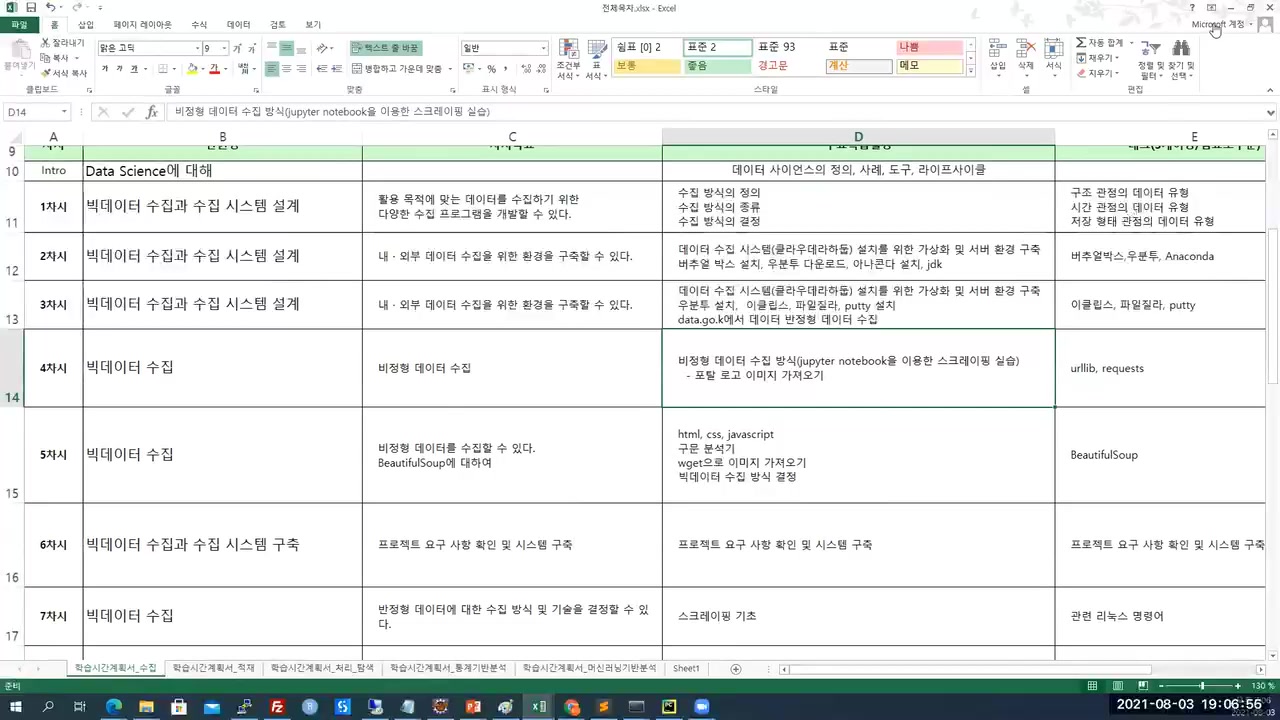Viewport: 1280px width, 720px height.
Task: Adjust the zoom slider in the status bar
Action: (1200, 686)
